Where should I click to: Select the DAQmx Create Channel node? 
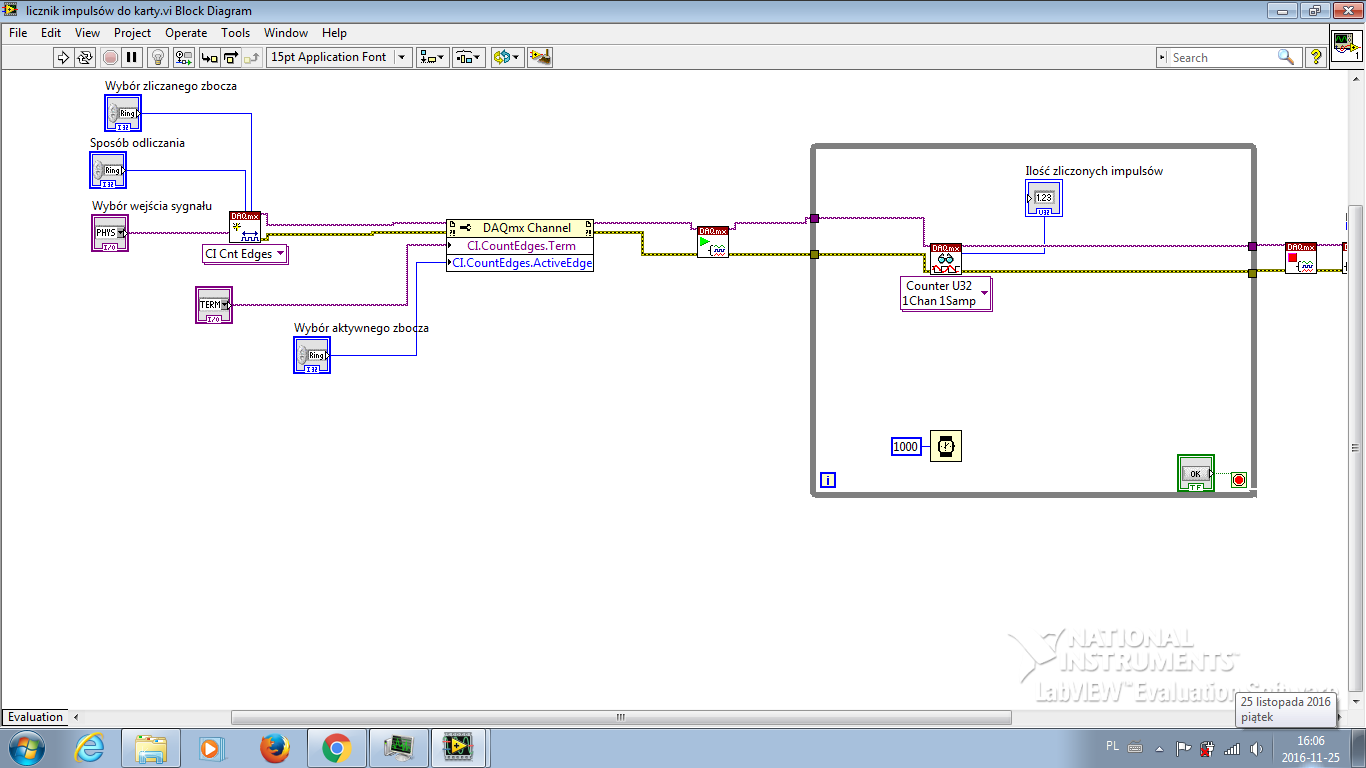tap(245, 227)
